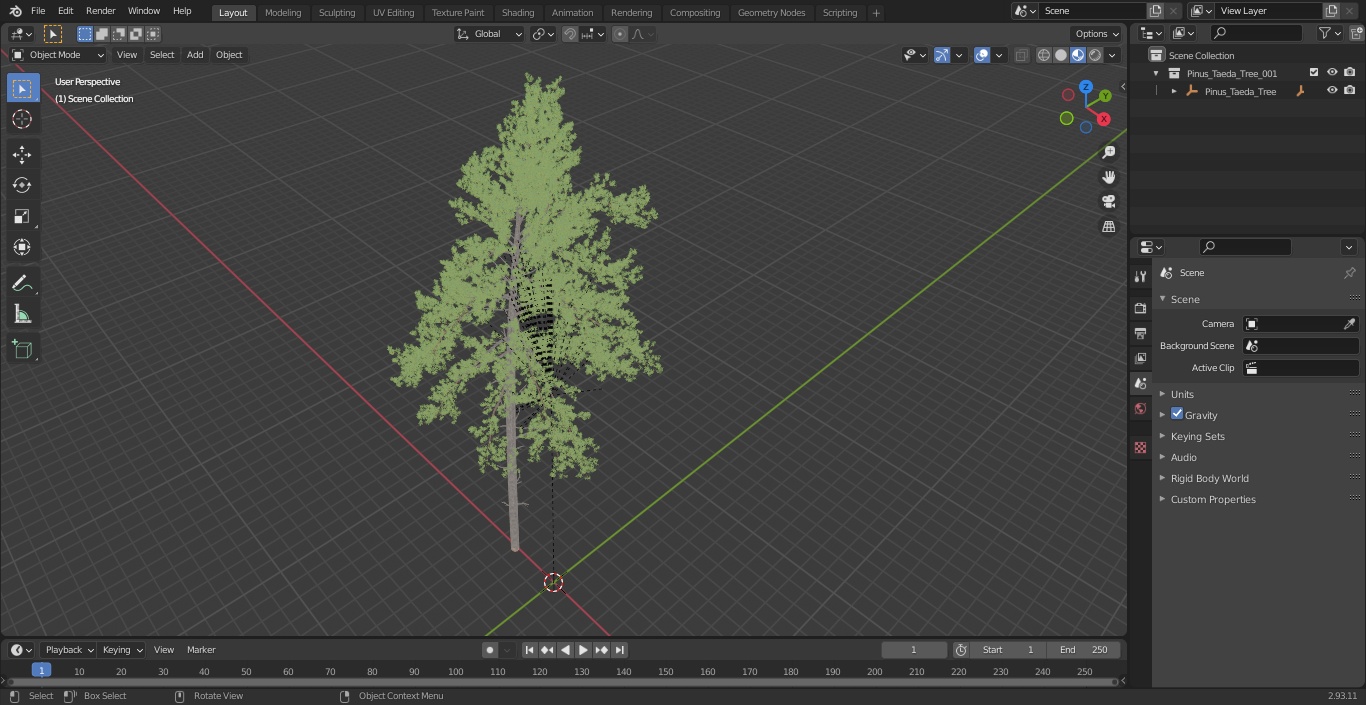The height and width of the screenshot is (705, 1366).
Task: Switch to solid viewport shading
Action: (1061, 55)
